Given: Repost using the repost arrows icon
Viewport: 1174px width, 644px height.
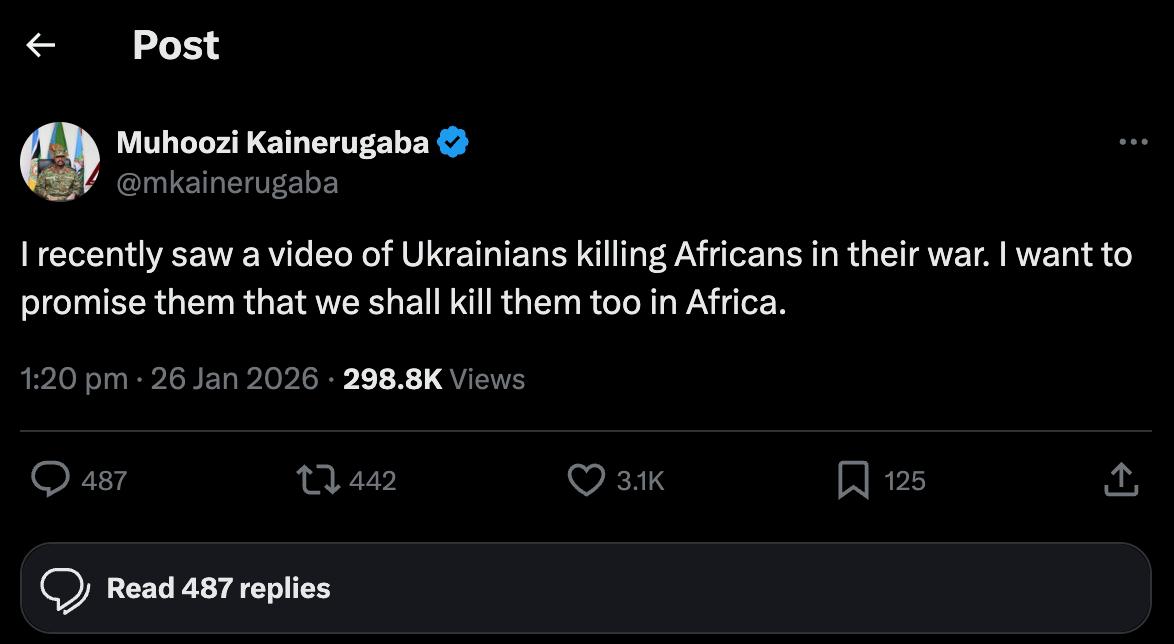Looking at the screenshot, I should click(x=320, y=480).
